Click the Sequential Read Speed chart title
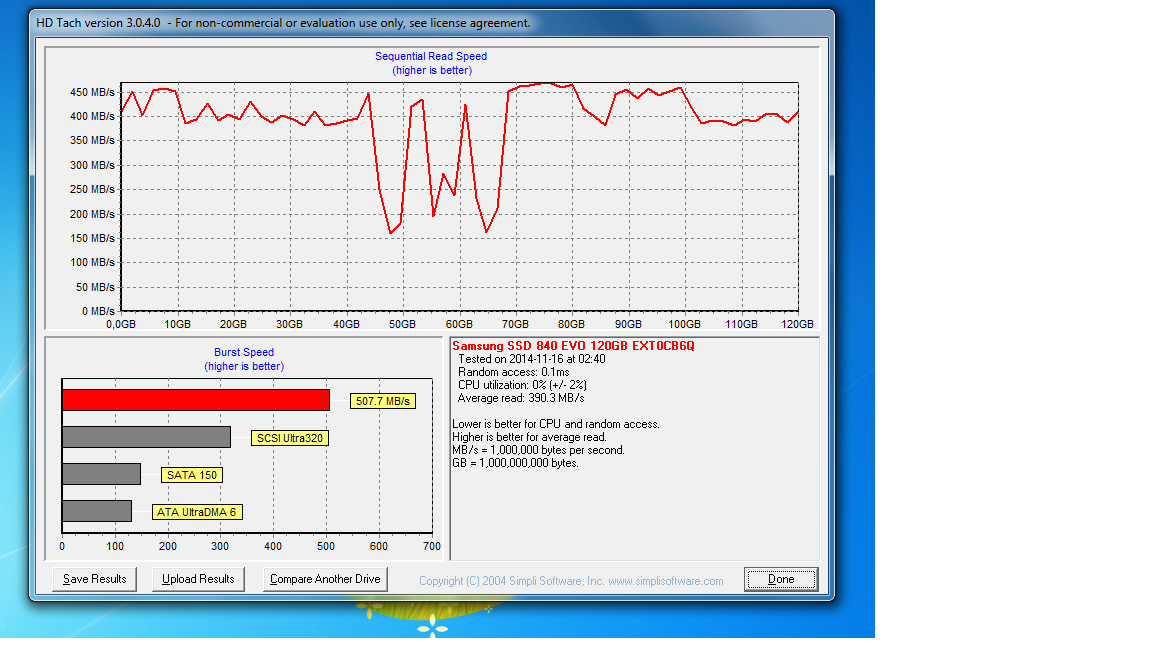Image resolution: width=1152 pixels, height=648 pixels. click(x=431, y=57)
